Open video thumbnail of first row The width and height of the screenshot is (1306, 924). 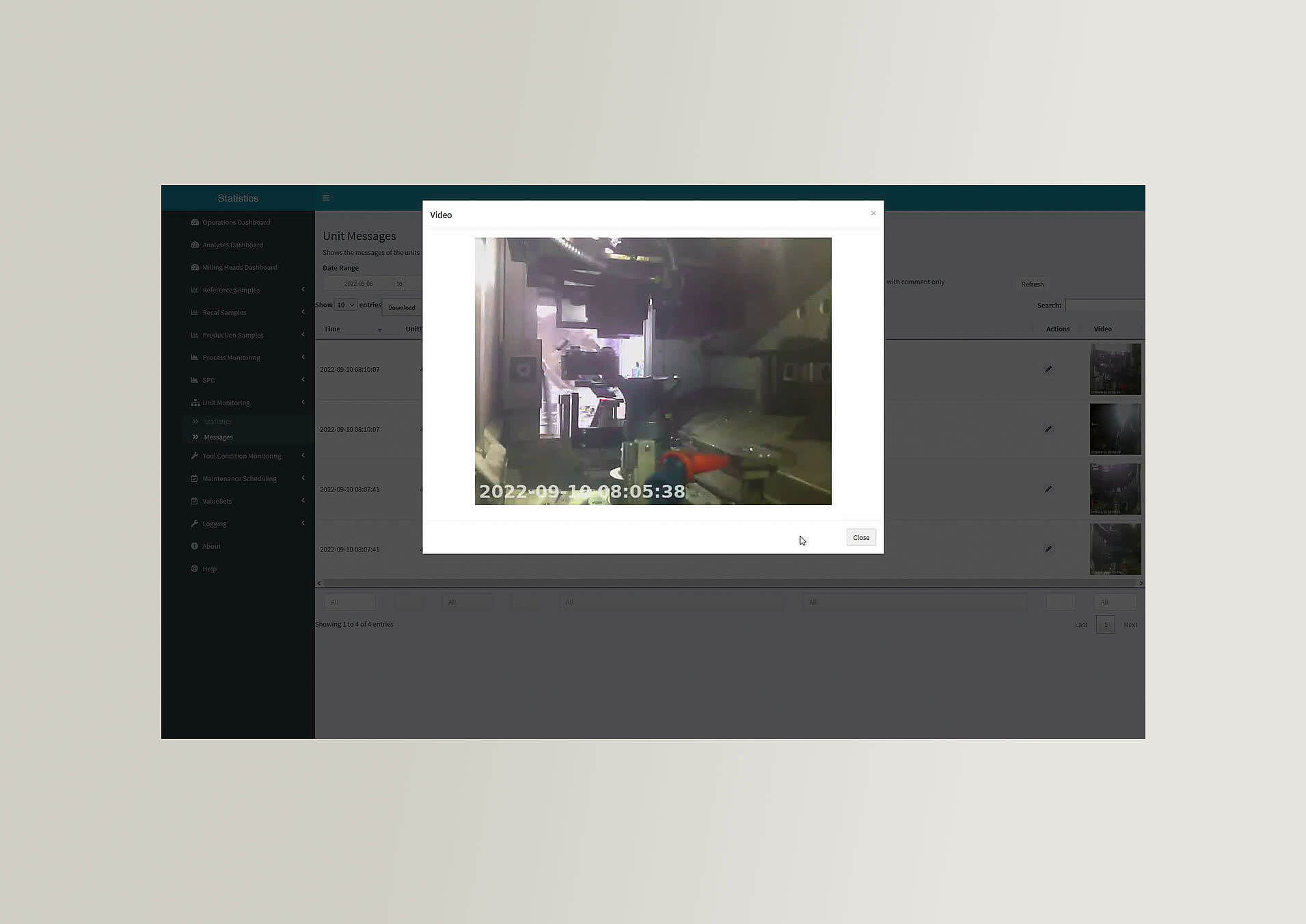(x=1115, y=369)
